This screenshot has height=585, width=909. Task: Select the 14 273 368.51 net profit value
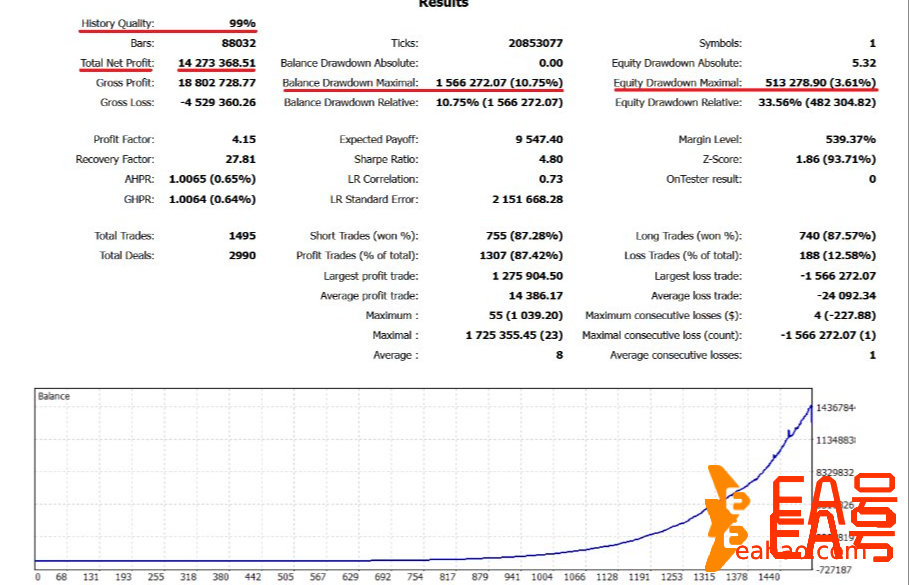tap(217, 63)
